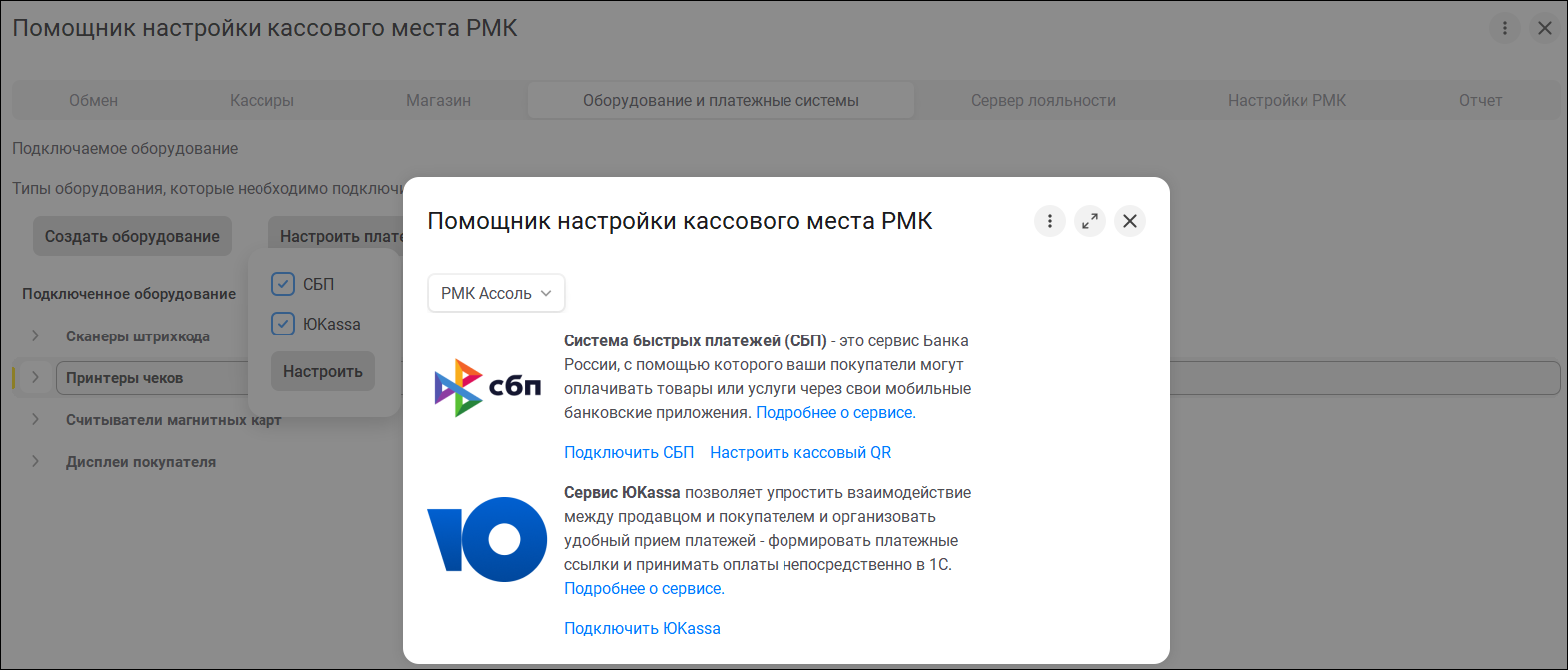Close the front dialog window

coord(1130,221)
